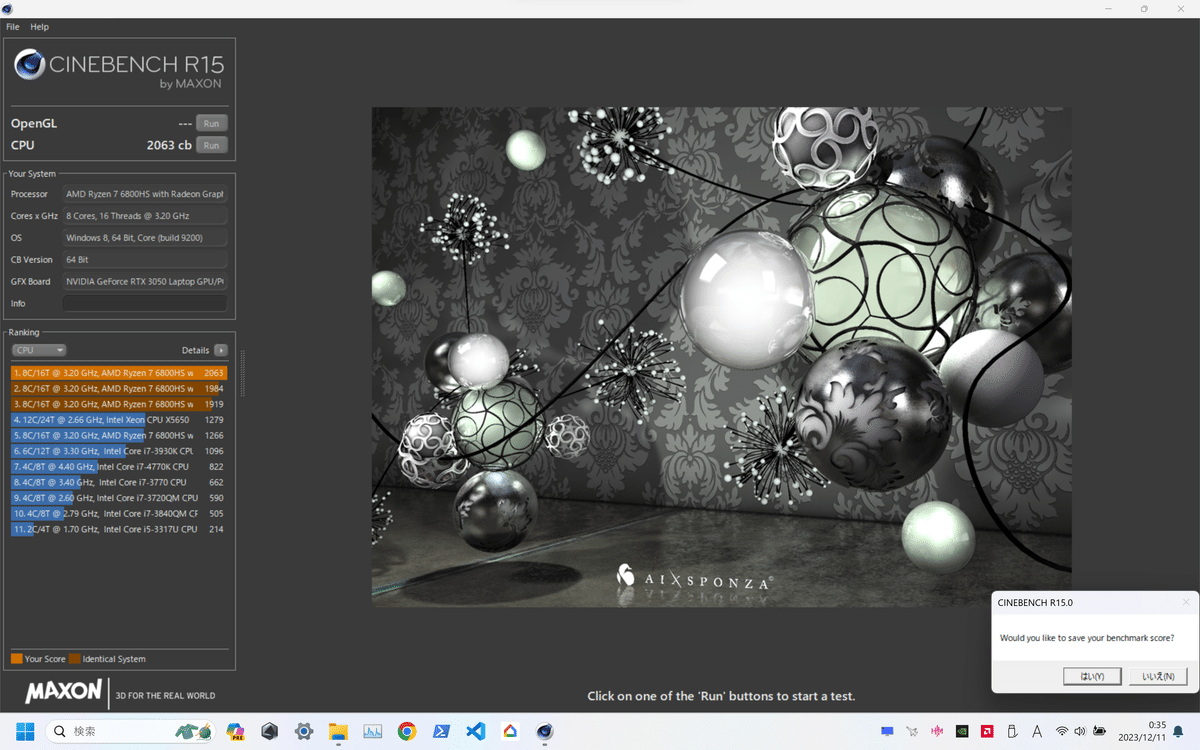The height and width of the screenshot is (750, 1200).
Task: Open the Google Home taskbar icon
Action: (510, 731)
